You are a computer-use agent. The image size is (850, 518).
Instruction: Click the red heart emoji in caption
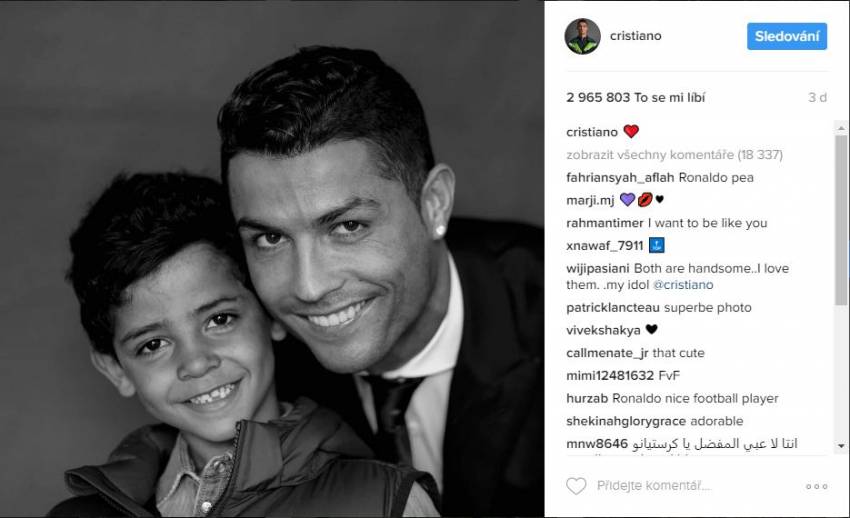pyautogui.click(x=631, y=132)
